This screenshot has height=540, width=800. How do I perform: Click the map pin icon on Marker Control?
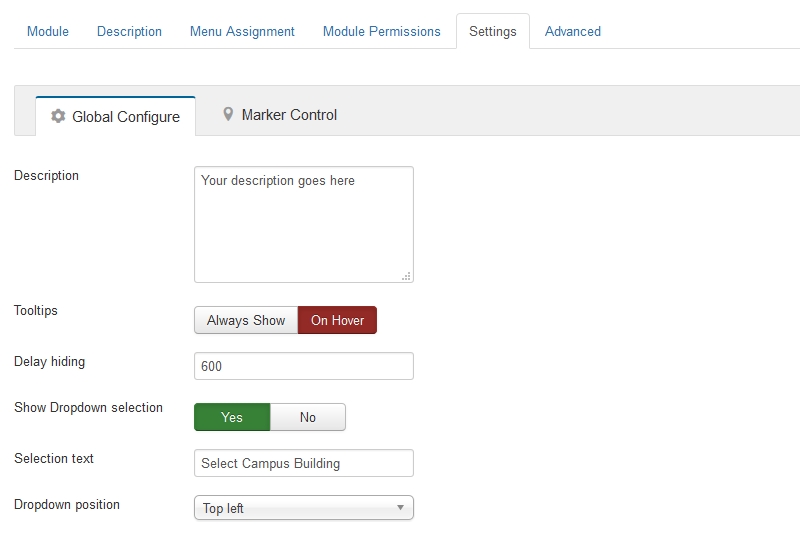point(228,114)
